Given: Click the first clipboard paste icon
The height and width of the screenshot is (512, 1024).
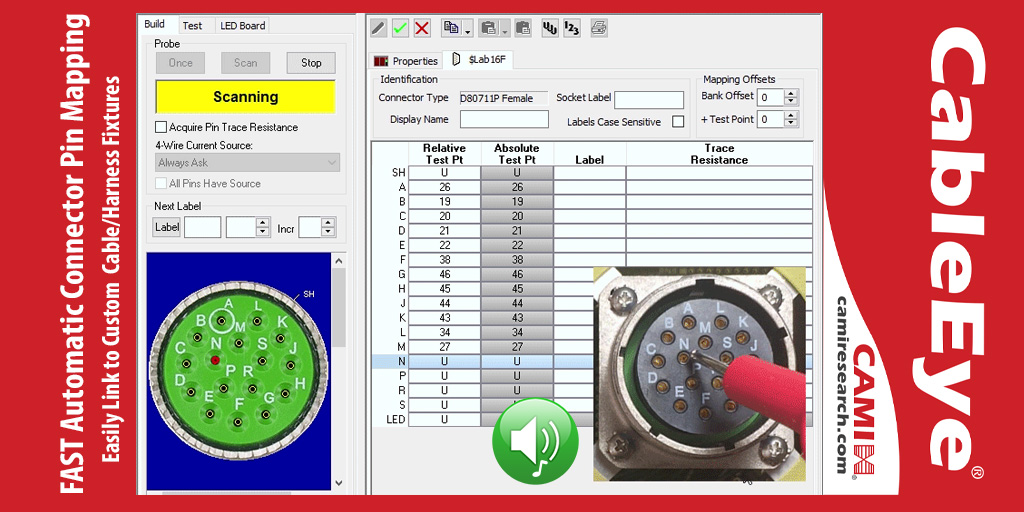Looking at the screenshot, I should (x=488, y=28).
